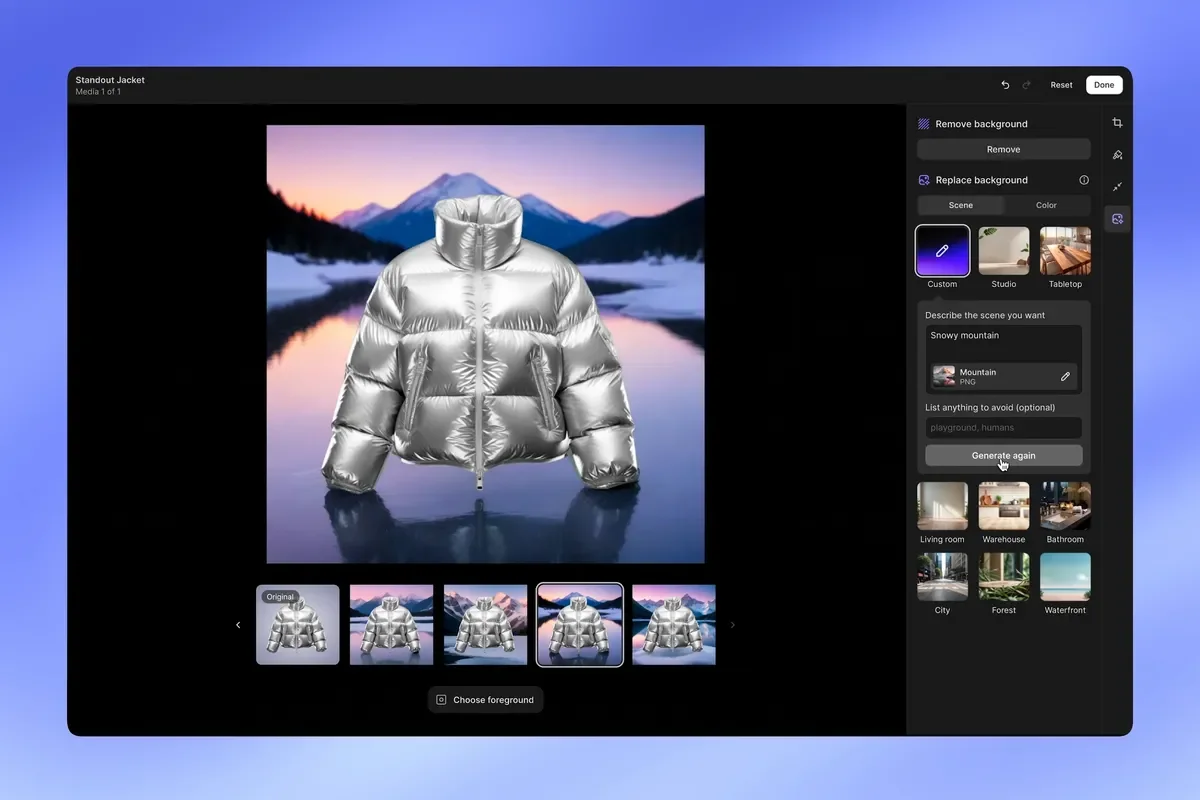
Task: Select the Original jacket thumbnail
Action: [x=298, y=625]
